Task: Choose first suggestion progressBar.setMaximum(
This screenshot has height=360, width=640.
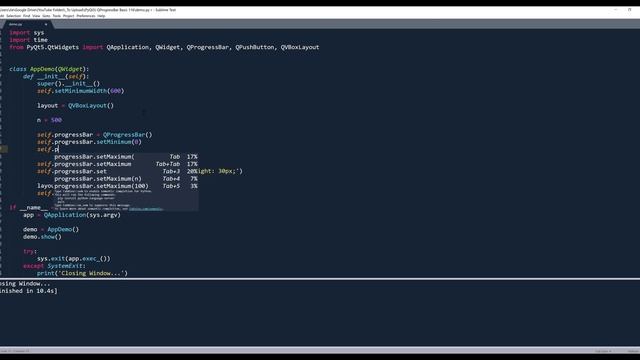Action: [126, 157]
